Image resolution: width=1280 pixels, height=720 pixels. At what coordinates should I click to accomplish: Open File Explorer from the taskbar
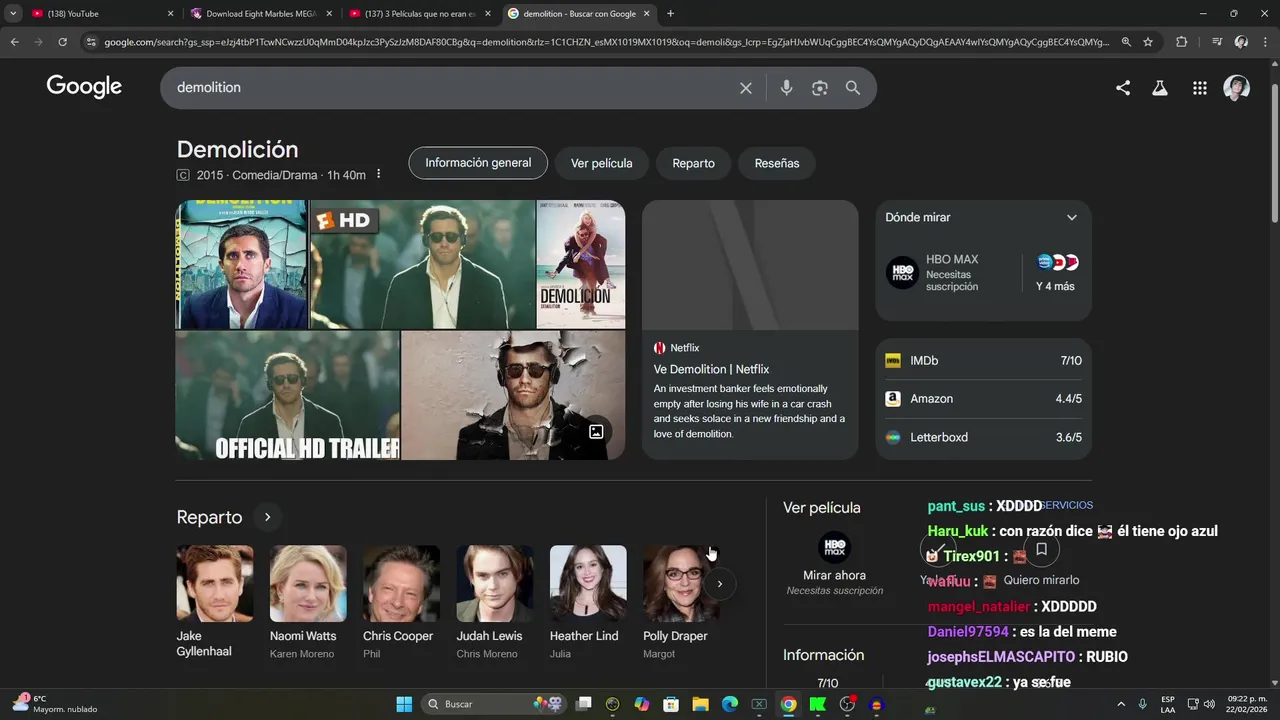[700, 704]
